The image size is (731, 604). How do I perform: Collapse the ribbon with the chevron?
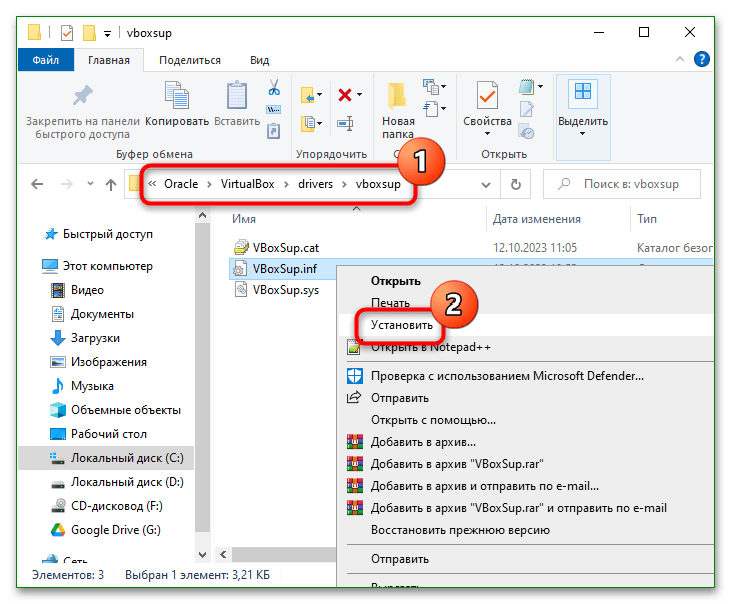click(680, 59)
